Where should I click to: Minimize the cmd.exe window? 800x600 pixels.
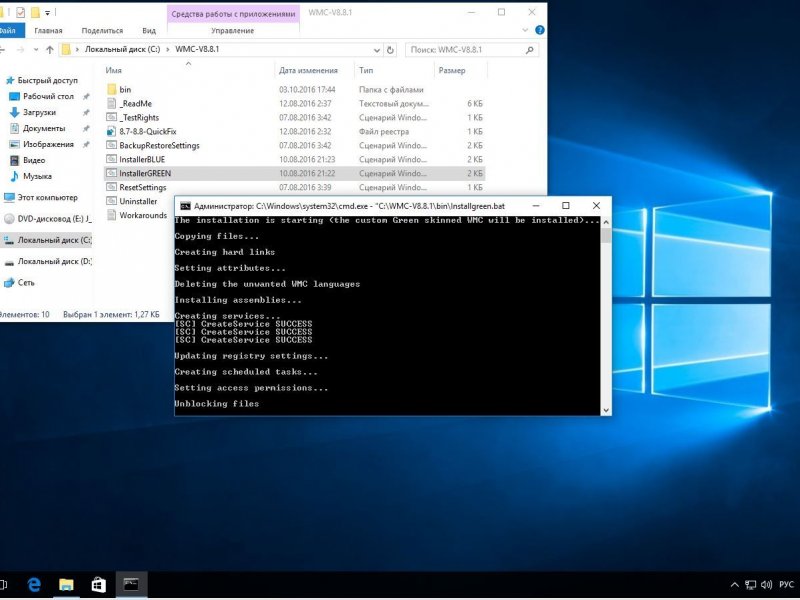click(536, 206)
